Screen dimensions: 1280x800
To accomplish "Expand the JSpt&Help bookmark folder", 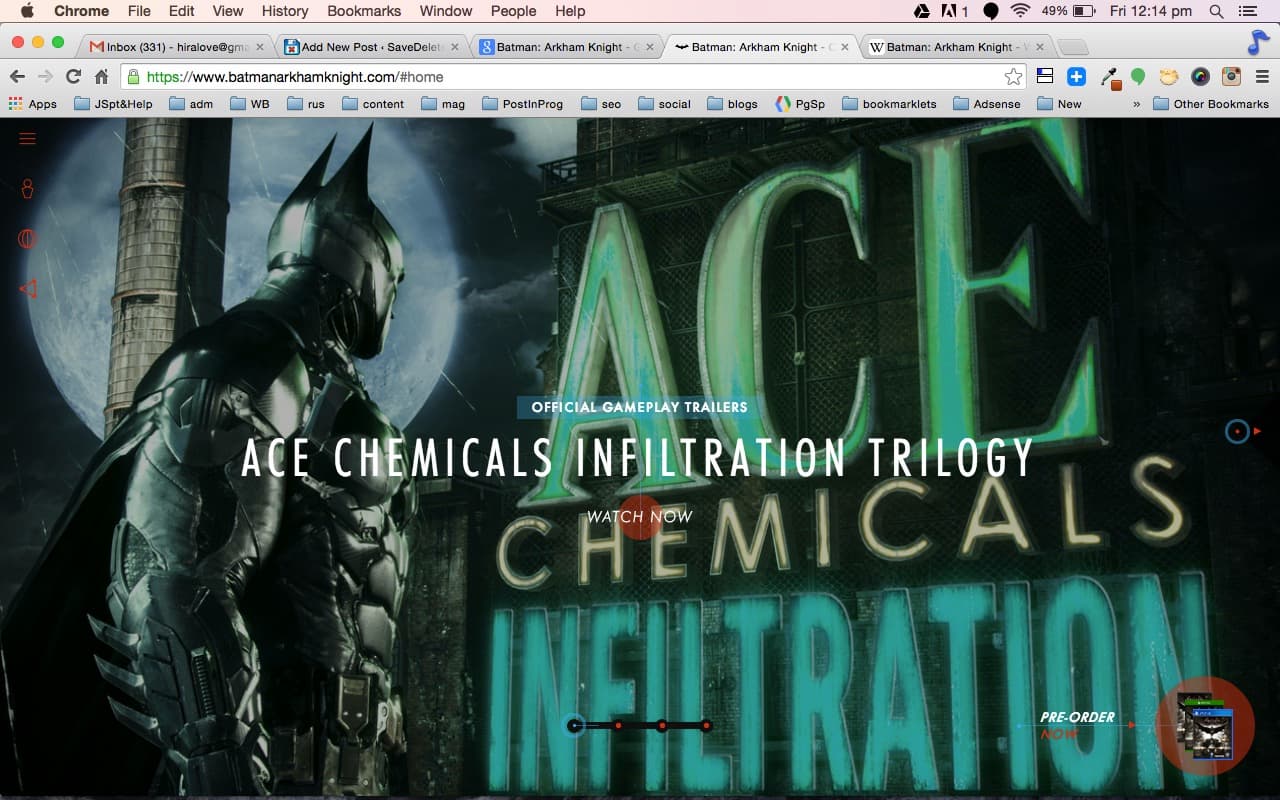I will pyautogui.click(x=113, y=104).
